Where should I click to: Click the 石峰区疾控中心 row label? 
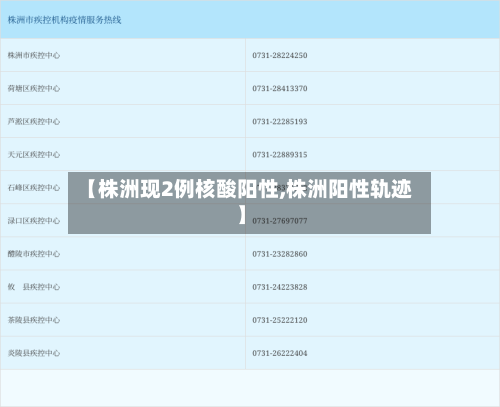pos(34,188)
